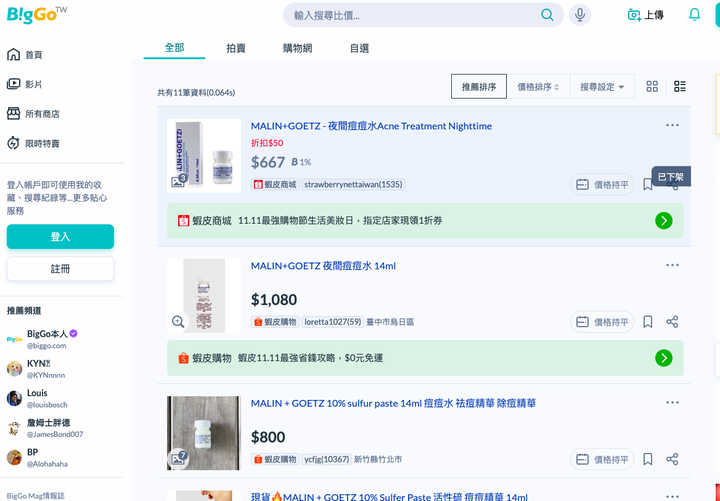This screenshot has width=720, height=501.
Task: Click the 折扣$50 discount label
Action: coord(267,143)
